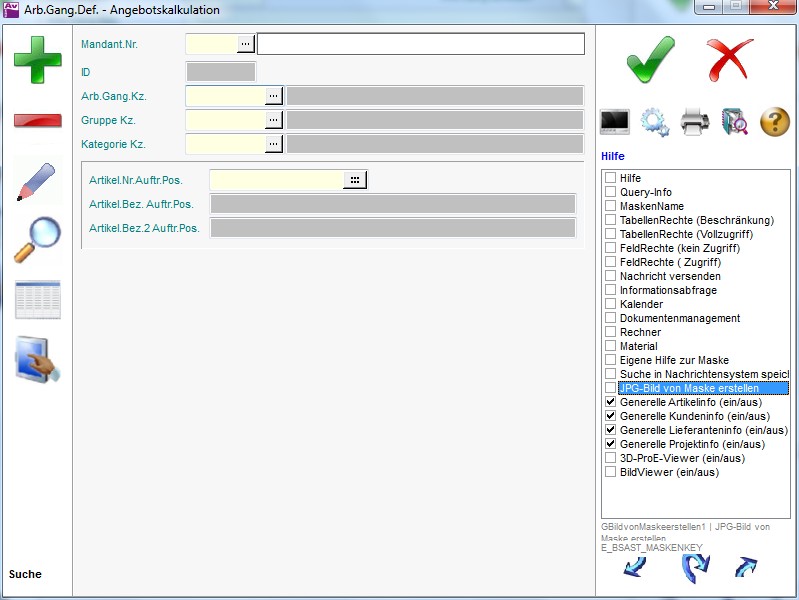
Task: Select the JPG-Bild von Maske erstellen entry
Action: point(688,388)
